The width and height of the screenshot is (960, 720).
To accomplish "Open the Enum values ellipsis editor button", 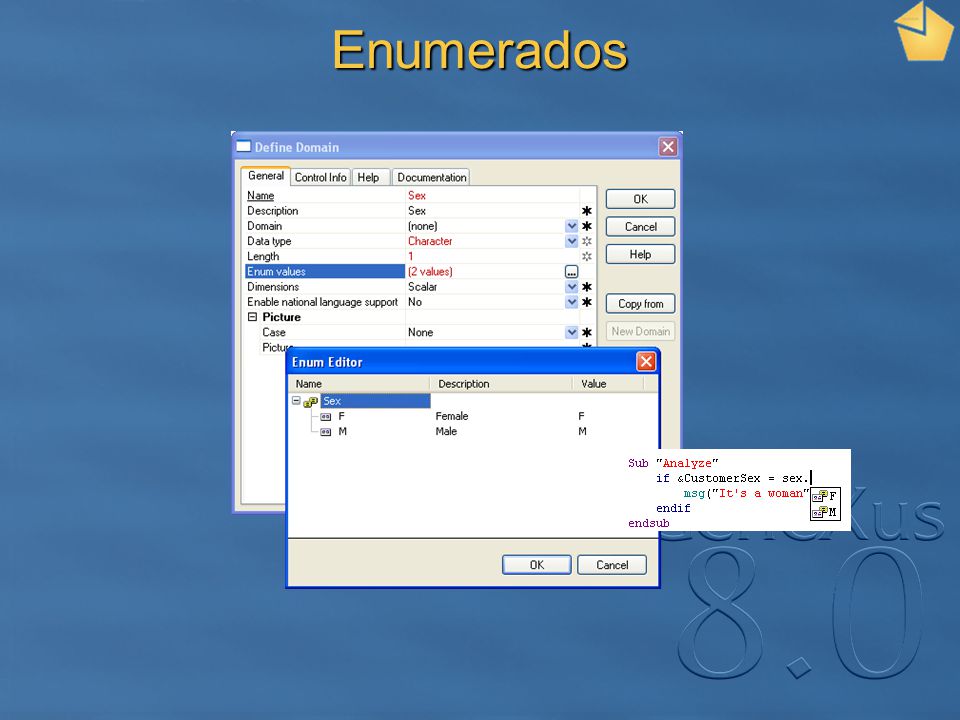I will coord(571,272).
